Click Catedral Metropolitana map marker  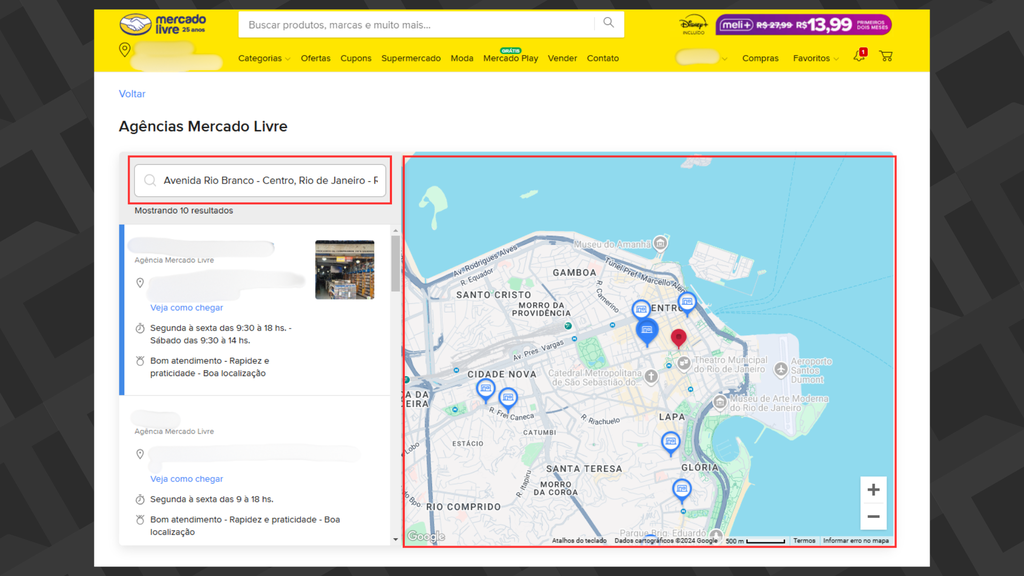[651, 376]
